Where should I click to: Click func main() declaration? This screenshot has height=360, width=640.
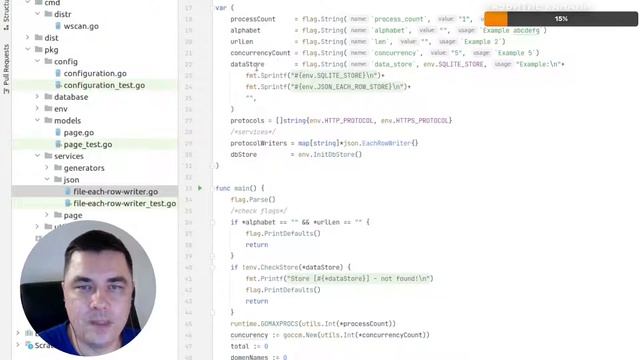pyautogui.click(x=240, y=189)
